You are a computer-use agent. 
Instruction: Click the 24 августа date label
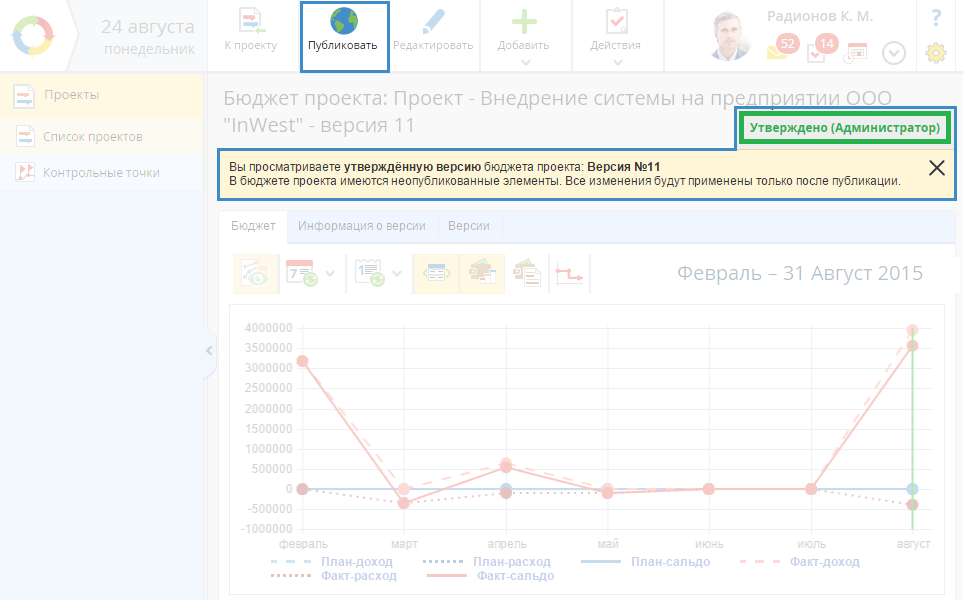[147, 27]
